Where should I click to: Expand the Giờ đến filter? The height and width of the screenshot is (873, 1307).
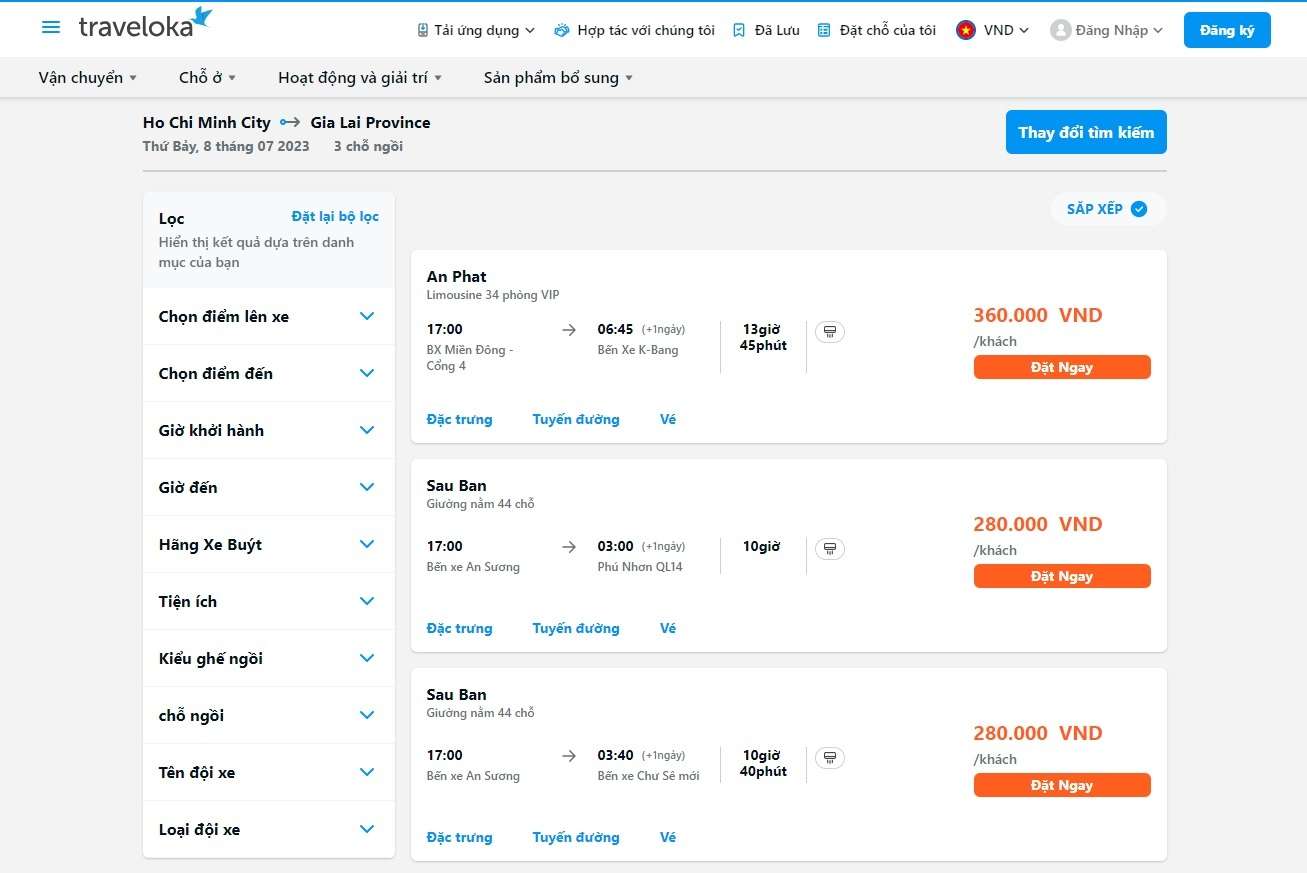click(269, 487)
